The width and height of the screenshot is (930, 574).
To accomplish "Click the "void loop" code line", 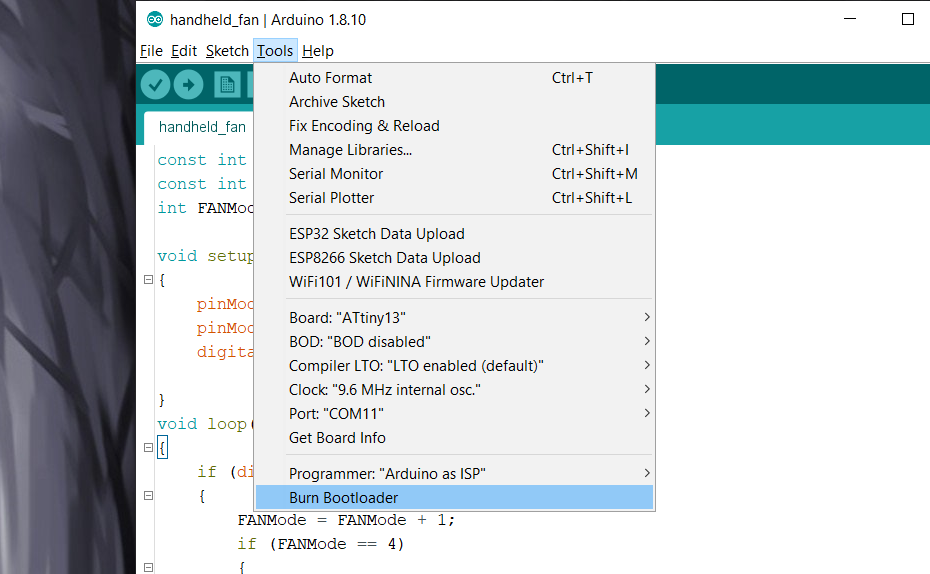I will (205, 424).
